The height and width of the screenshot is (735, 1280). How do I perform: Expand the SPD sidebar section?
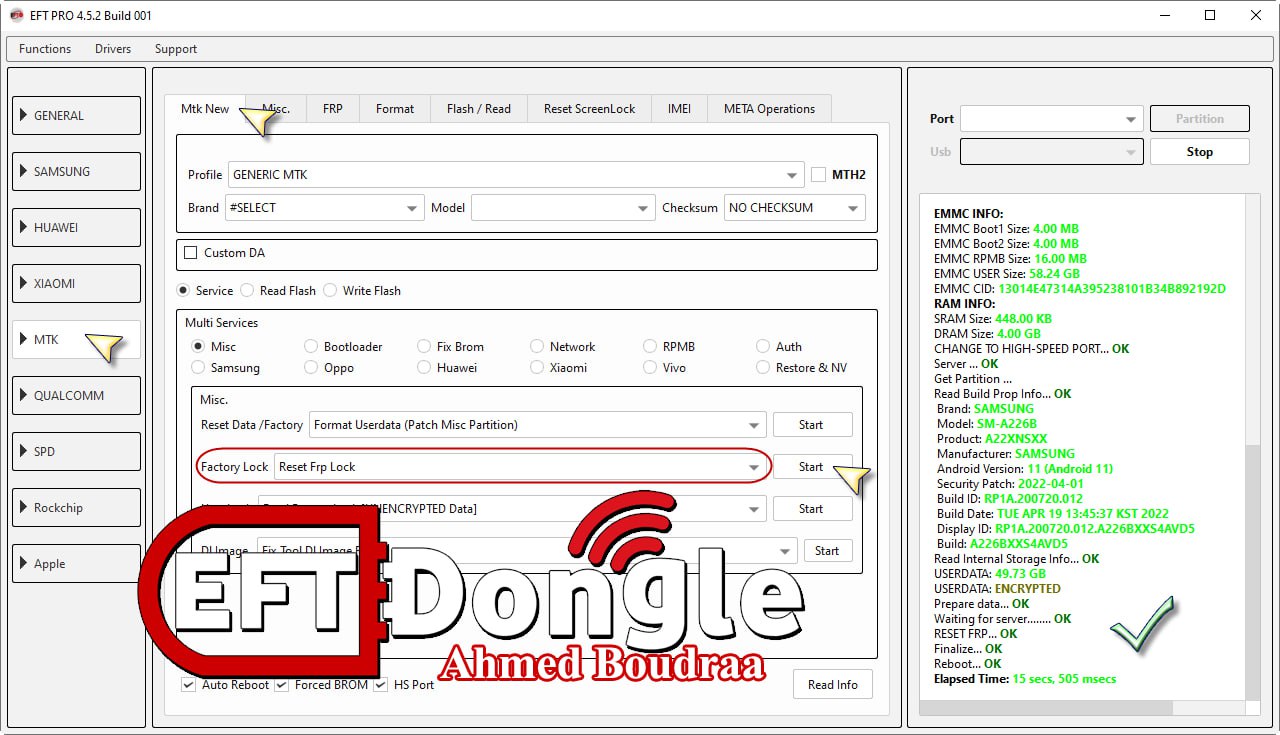pos(77,451)
